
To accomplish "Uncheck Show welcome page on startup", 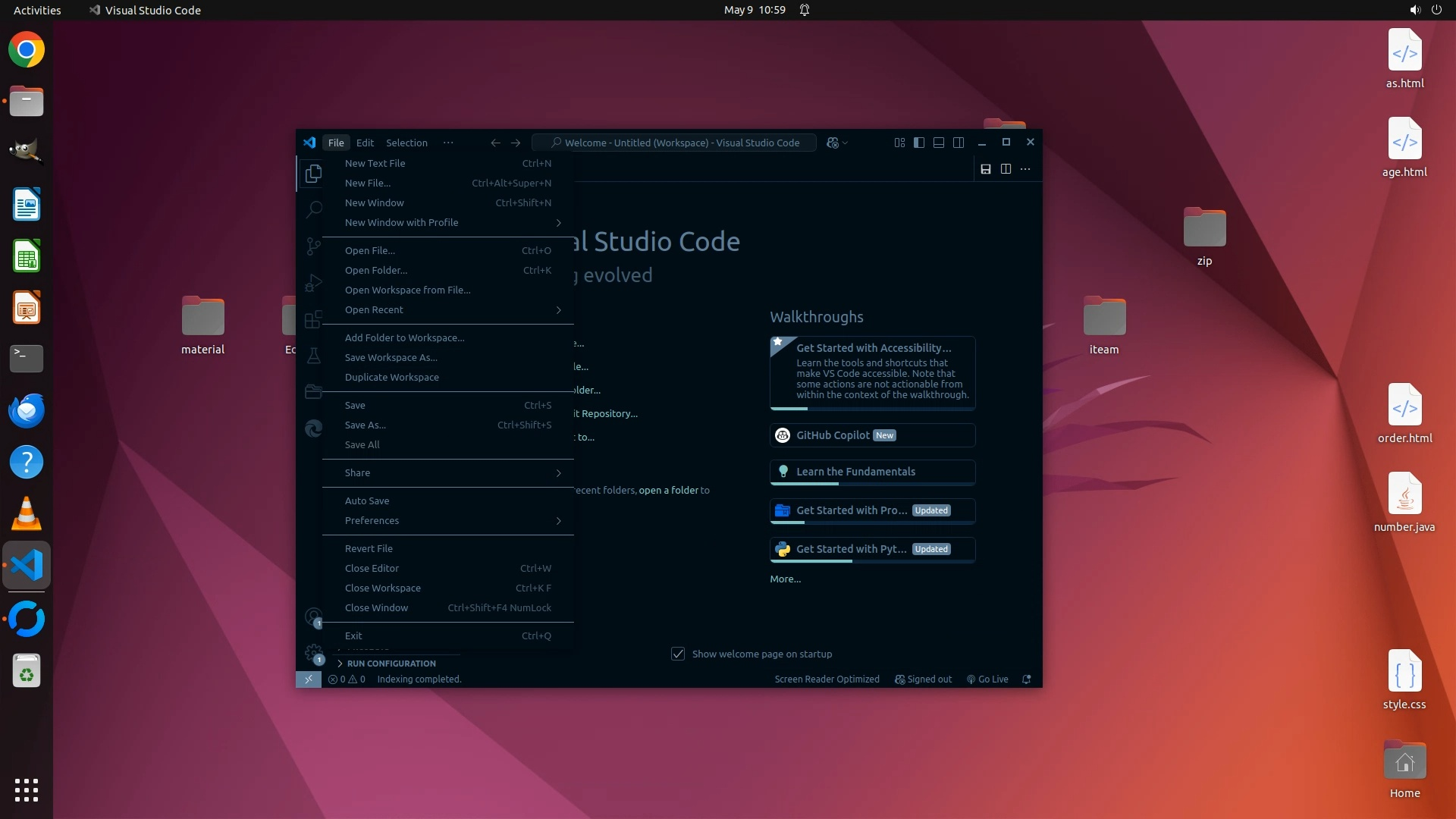I will coord(678,654).
